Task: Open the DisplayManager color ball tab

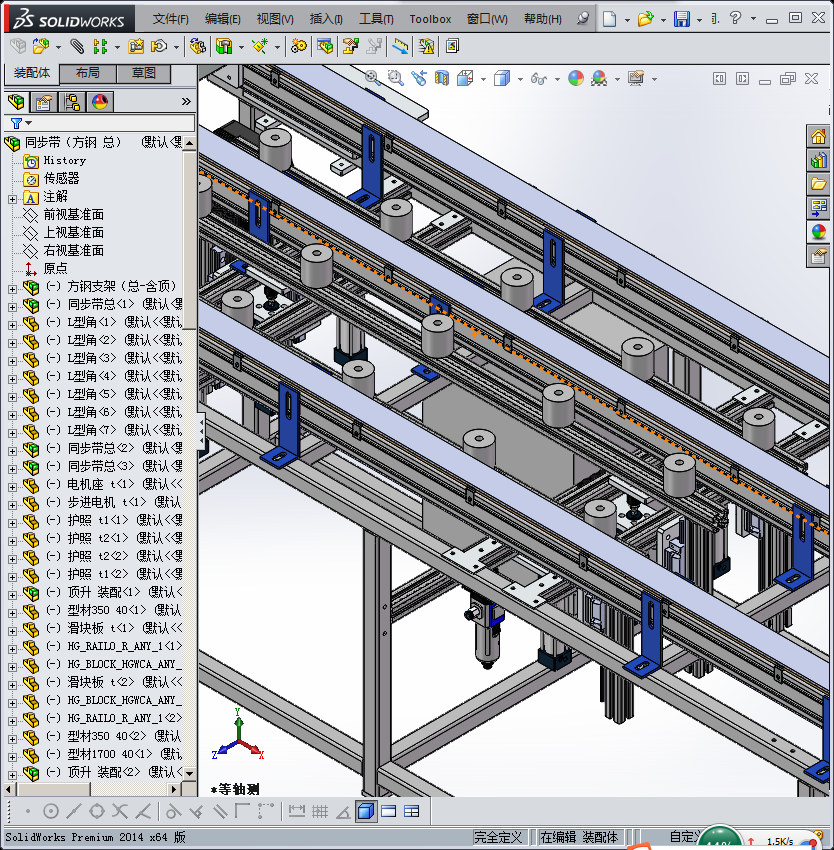Action: click(99, 101)
